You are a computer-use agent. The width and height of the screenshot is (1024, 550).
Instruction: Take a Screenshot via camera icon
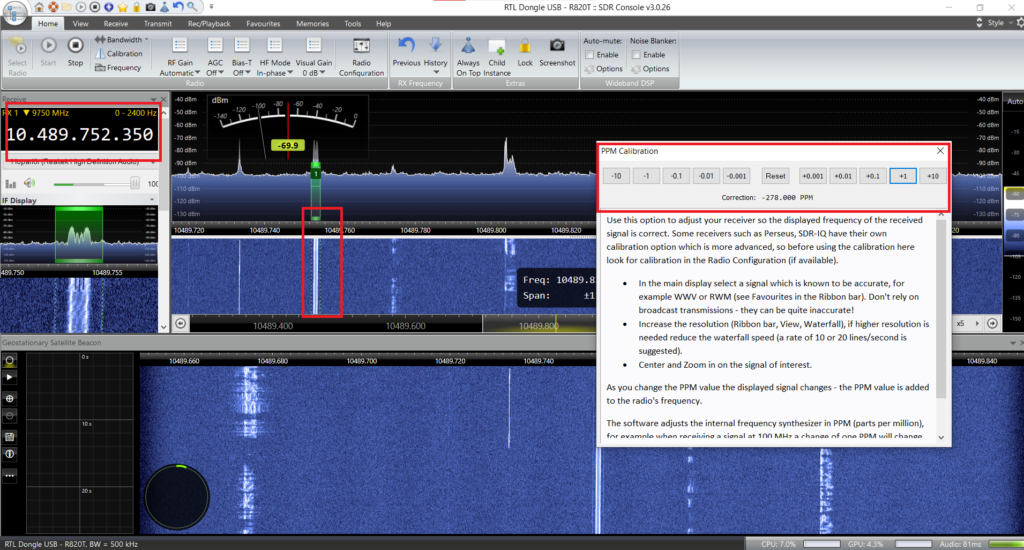pyautogui.click(x=557, y=50)
